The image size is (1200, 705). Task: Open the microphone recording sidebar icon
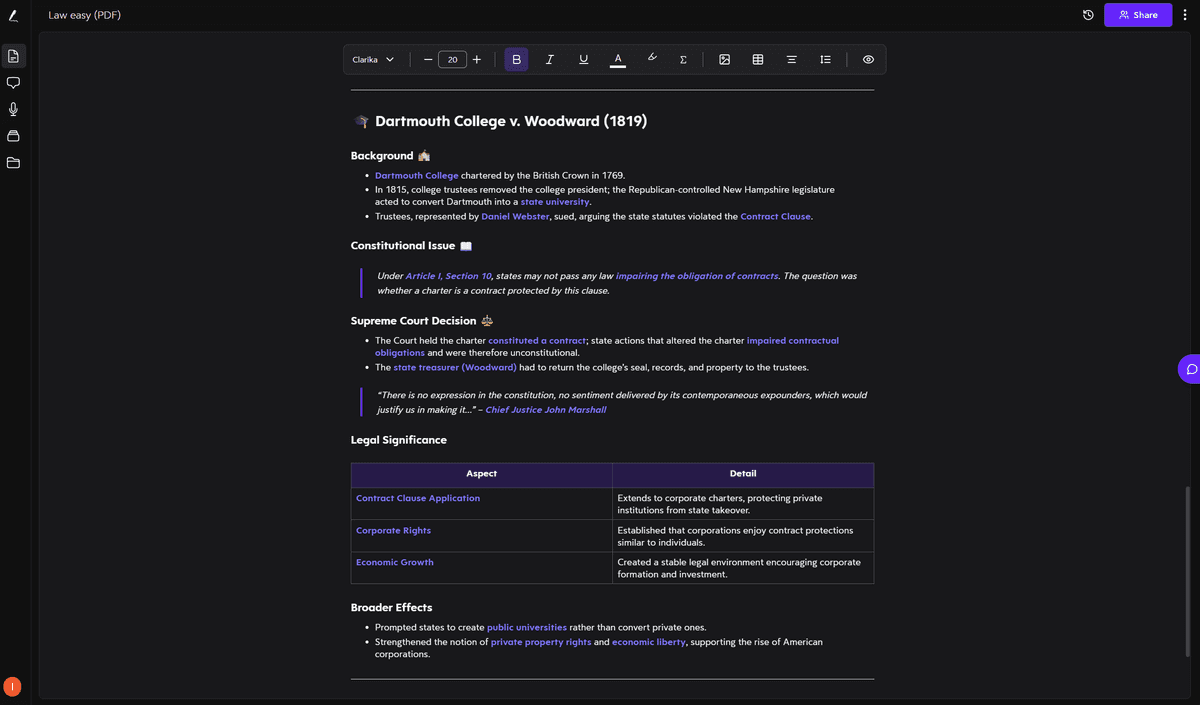(14, 109)
